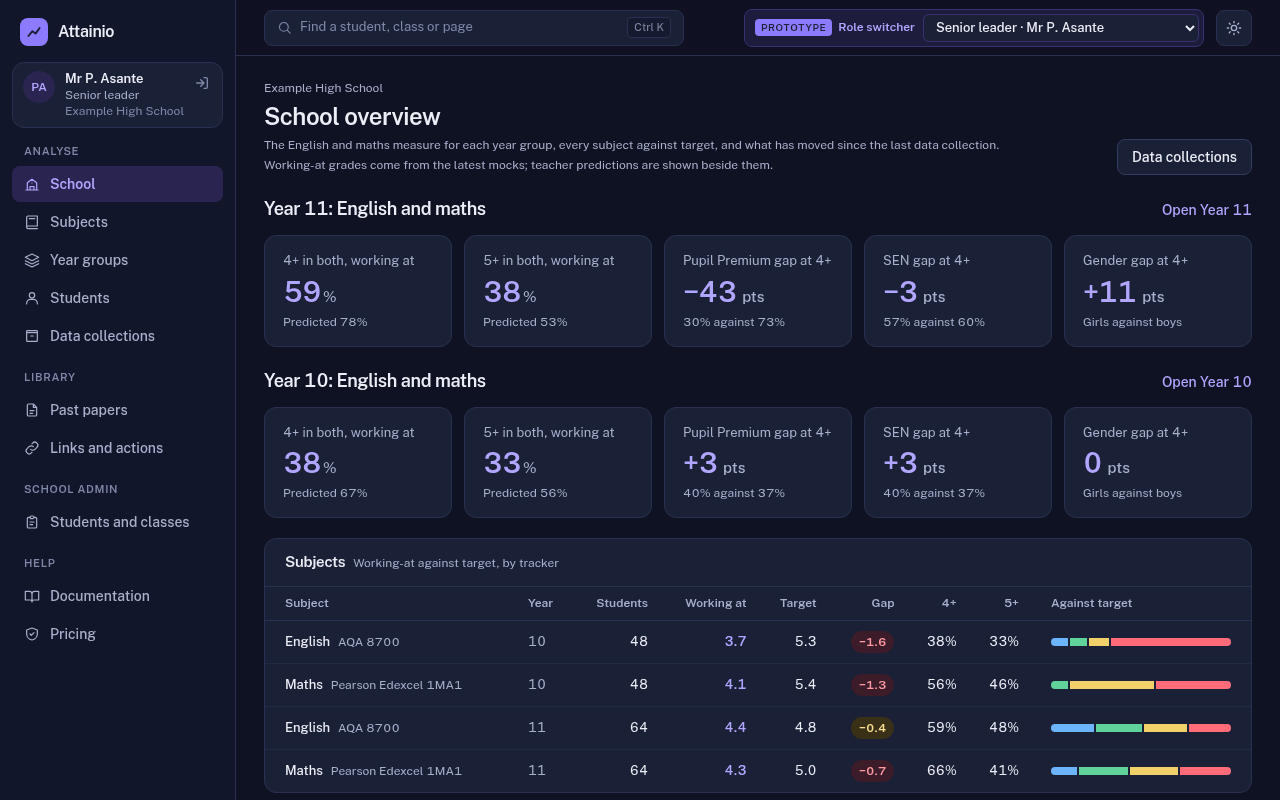
Task: Click Links and actions menu label
Action: [x=106, y=448]
